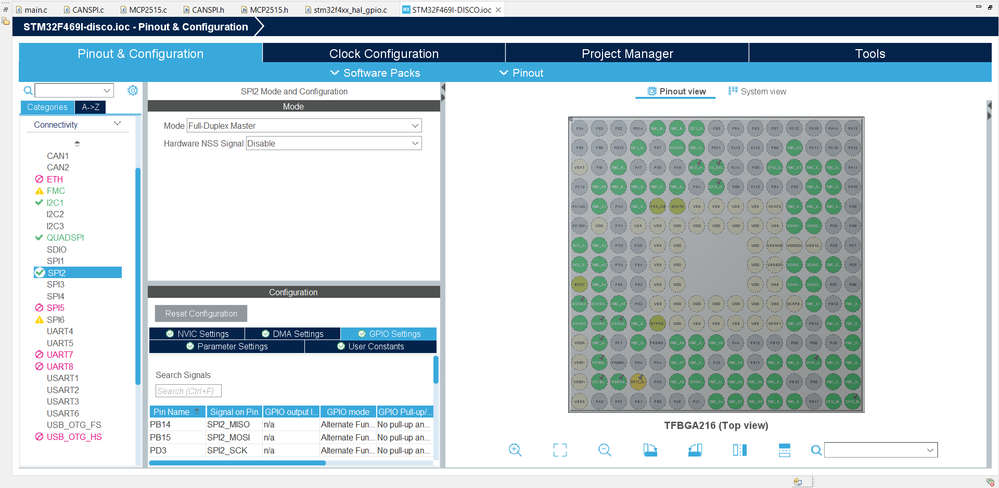Select the Parameter Settings tab
This screenshot has width=999, height=488.
227,347
